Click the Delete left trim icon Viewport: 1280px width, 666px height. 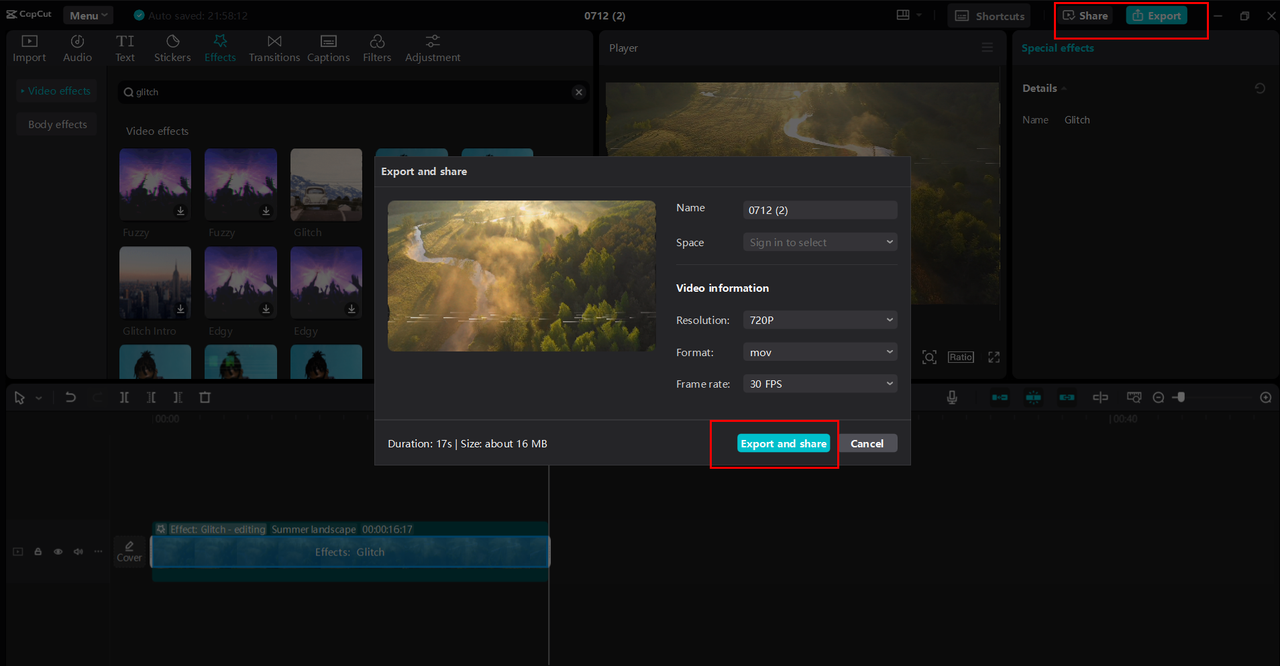(x=151, y=397)
